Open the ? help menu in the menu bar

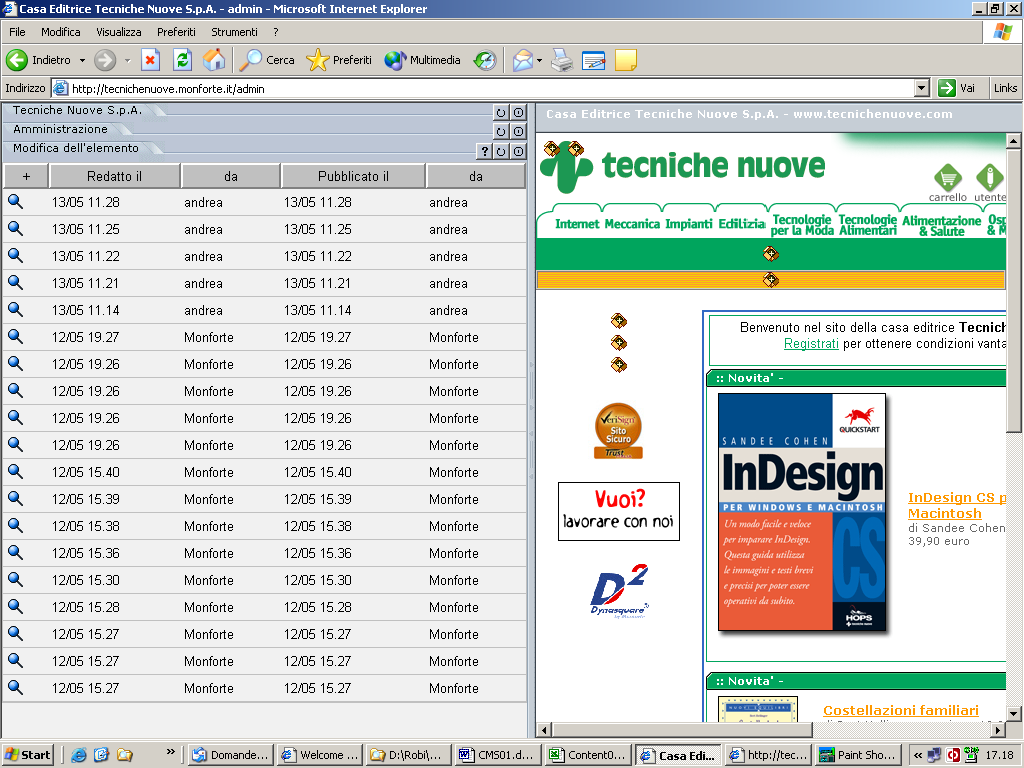pyautogui.click(x=276, y=32)
